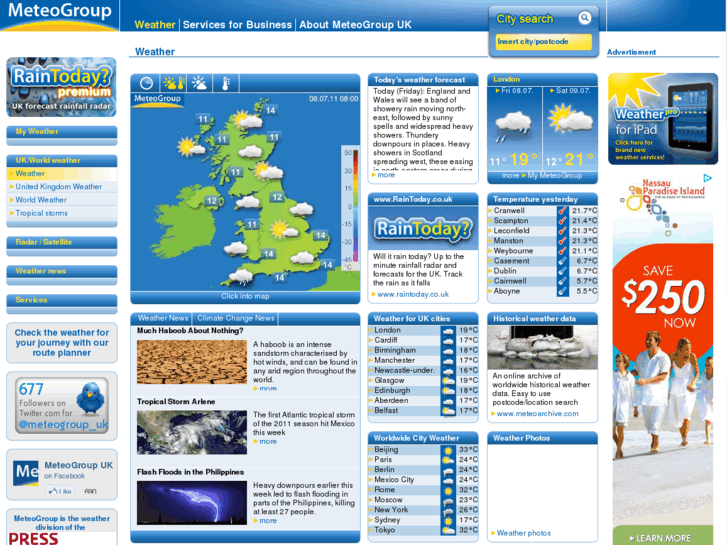Click more under the haboob article

(x=268, y=389)
